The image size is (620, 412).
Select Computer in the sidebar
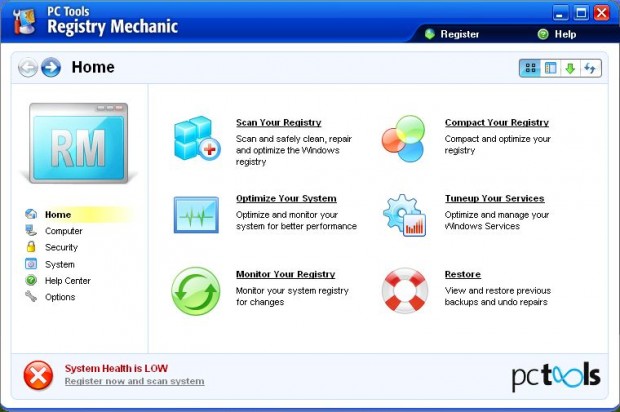tap(64, 231)
